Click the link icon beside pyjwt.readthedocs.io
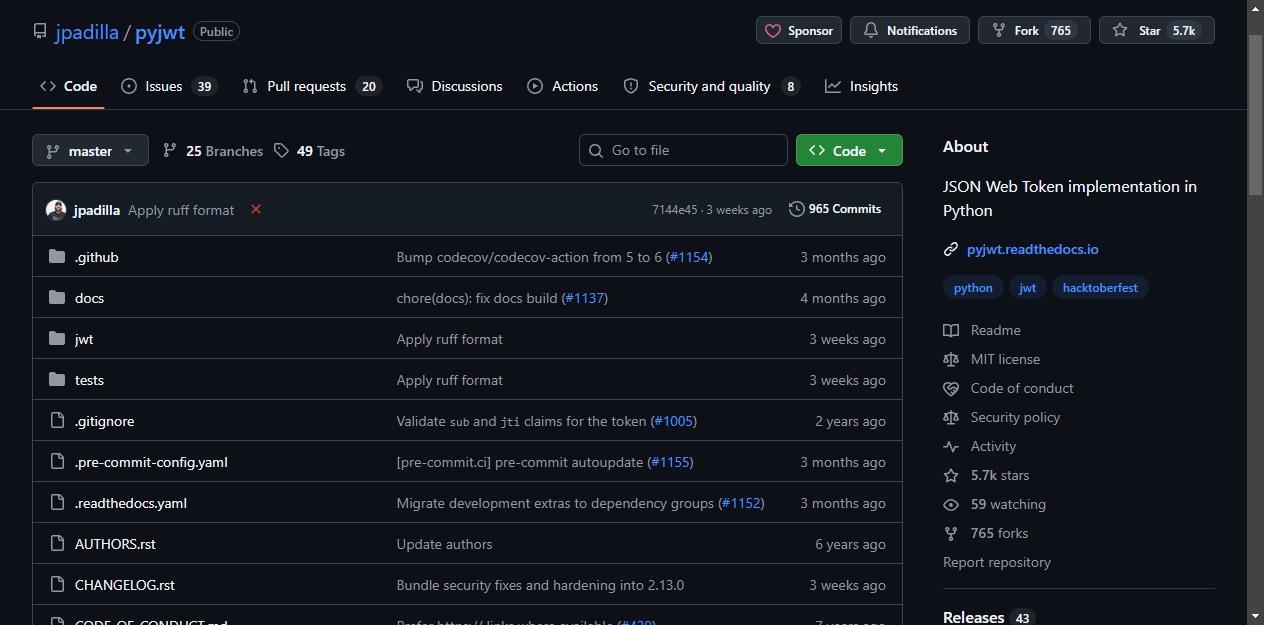 point(951,249)
